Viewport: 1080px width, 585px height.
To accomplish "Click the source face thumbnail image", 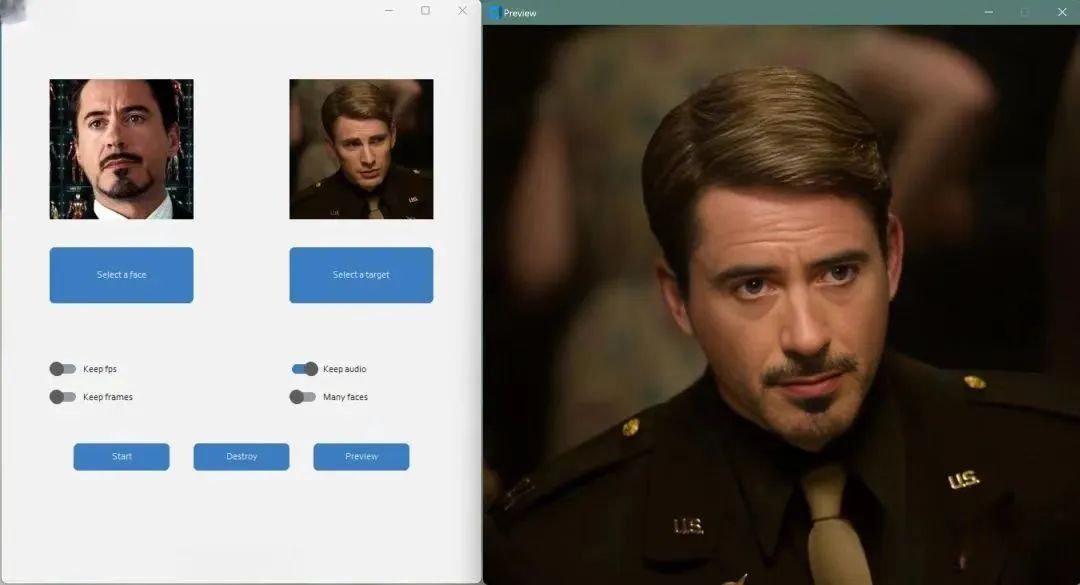I will point(121,149).
